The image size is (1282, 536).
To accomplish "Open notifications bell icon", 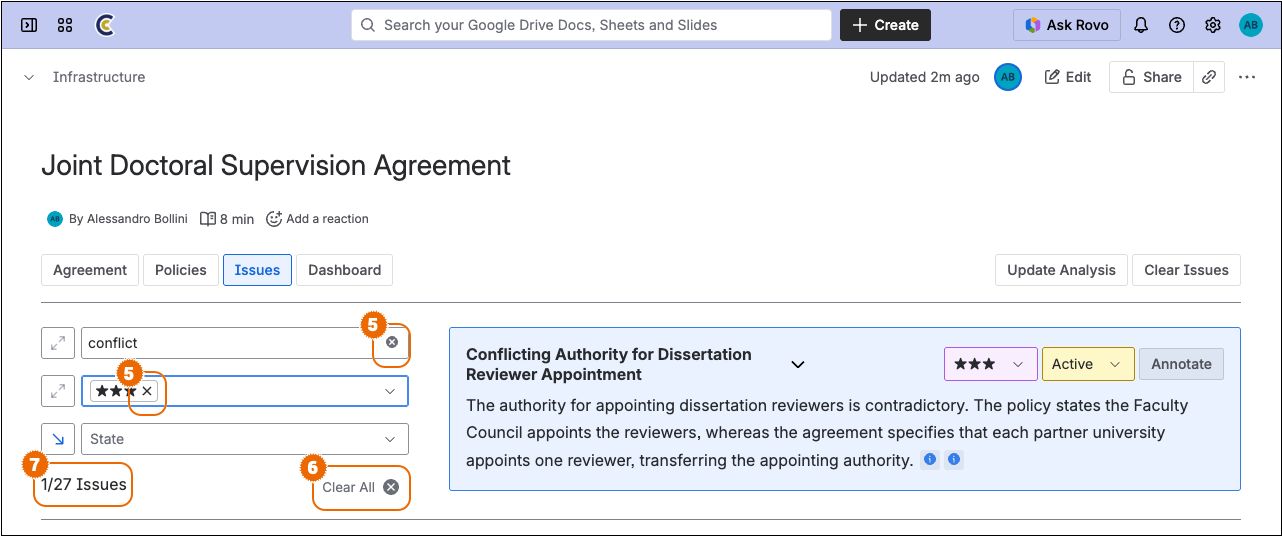I will coord(1140,25).
